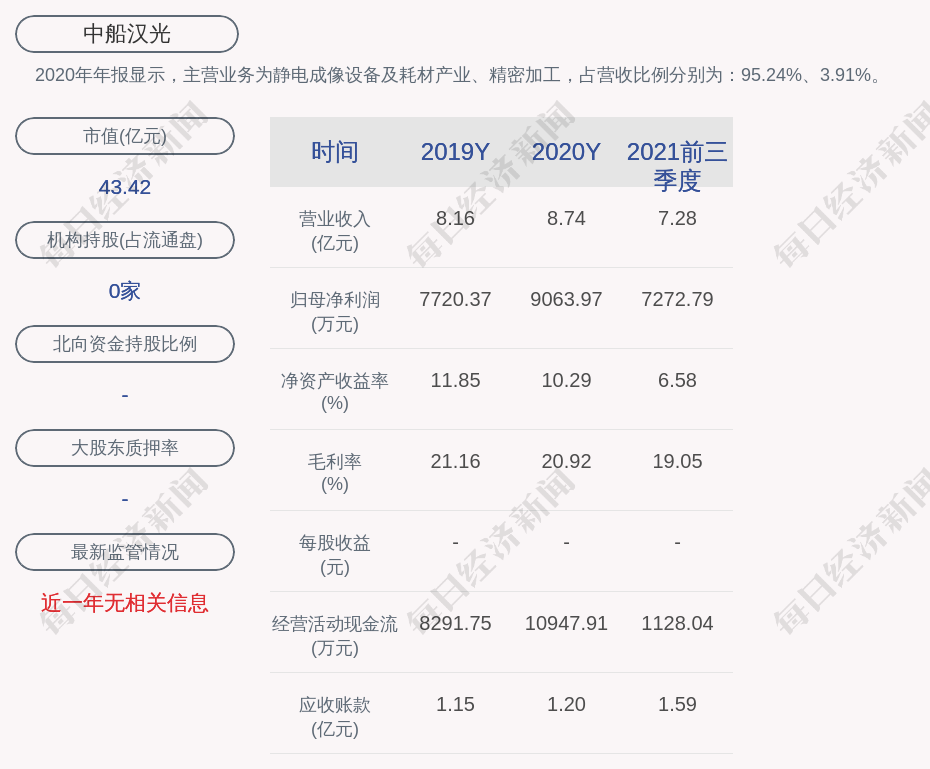
Task: Select the 应收账款(亿元) row label
Action: click(x=335, y=717)
